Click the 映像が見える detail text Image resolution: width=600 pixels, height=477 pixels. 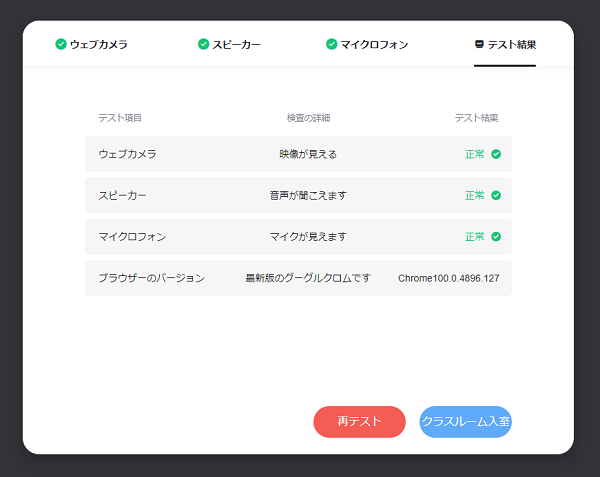pyautogui.click(x=308, y=154)
